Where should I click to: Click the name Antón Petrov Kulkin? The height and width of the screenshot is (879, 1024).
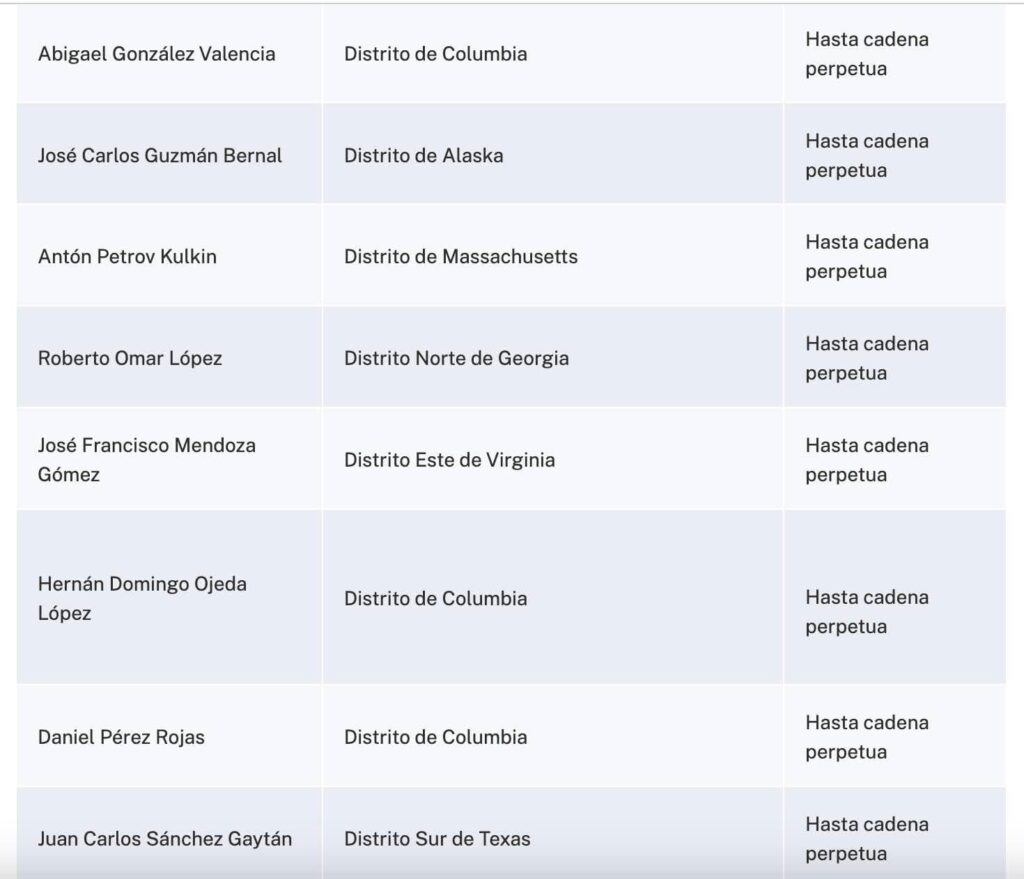(127, 256)
